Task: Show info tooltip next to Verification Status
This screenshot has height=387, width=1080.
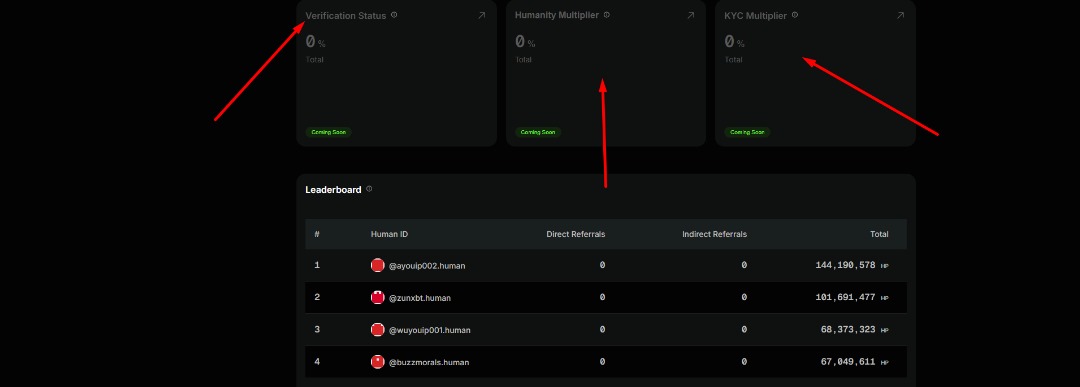Action: point(394,14)
